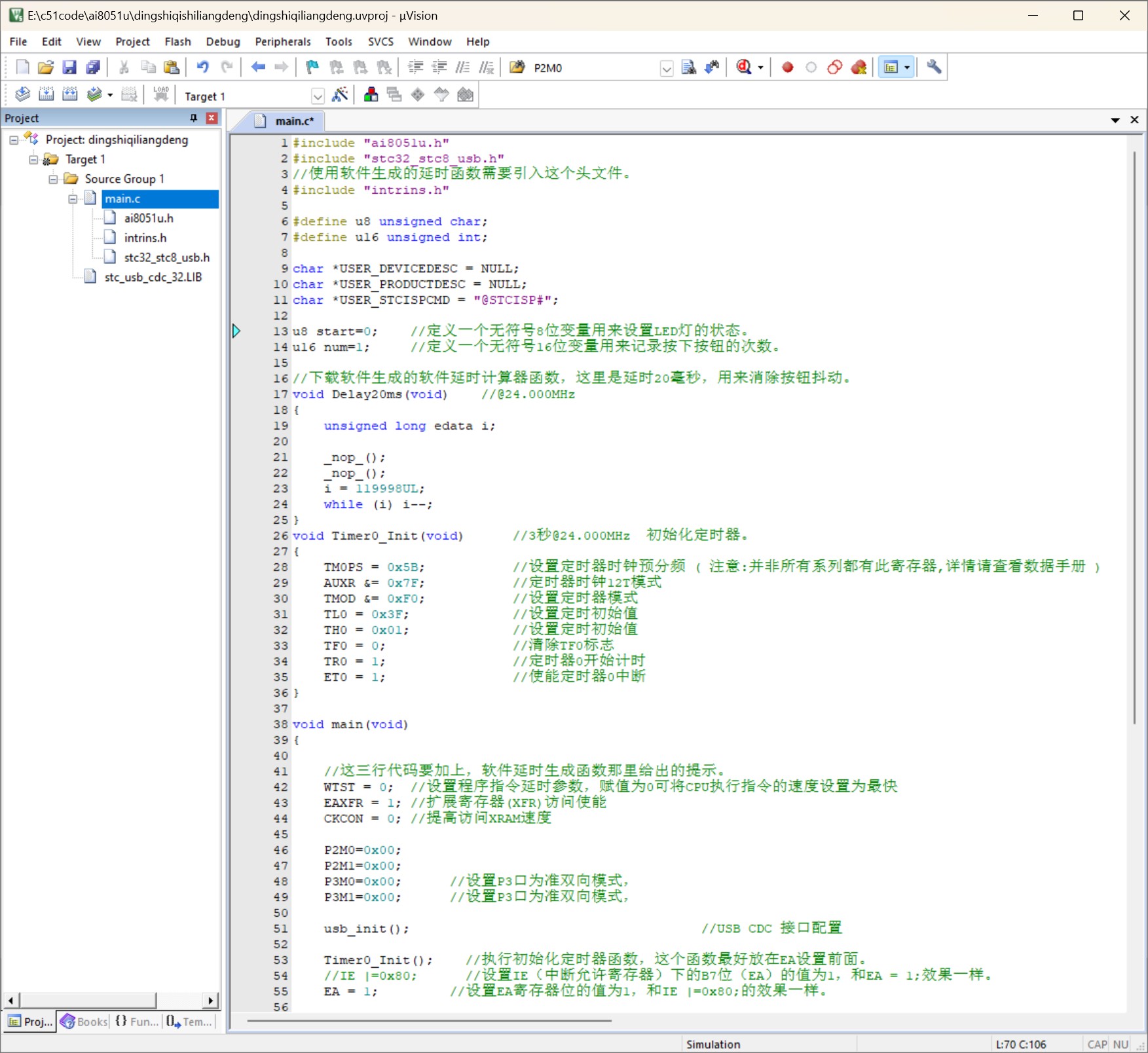Select ai8051u.h in project tree

(x=149, y=218)
